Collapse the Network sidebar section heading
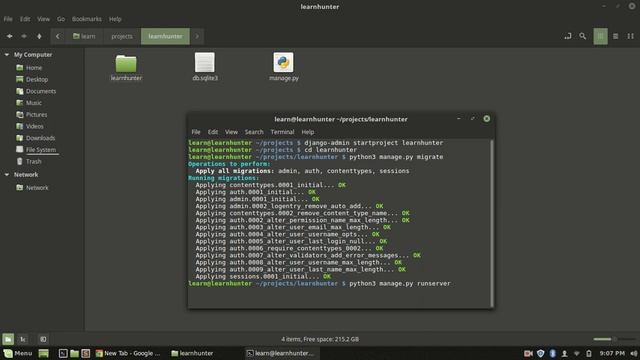The width and height of the screenshot is (640, 360). 7,174
